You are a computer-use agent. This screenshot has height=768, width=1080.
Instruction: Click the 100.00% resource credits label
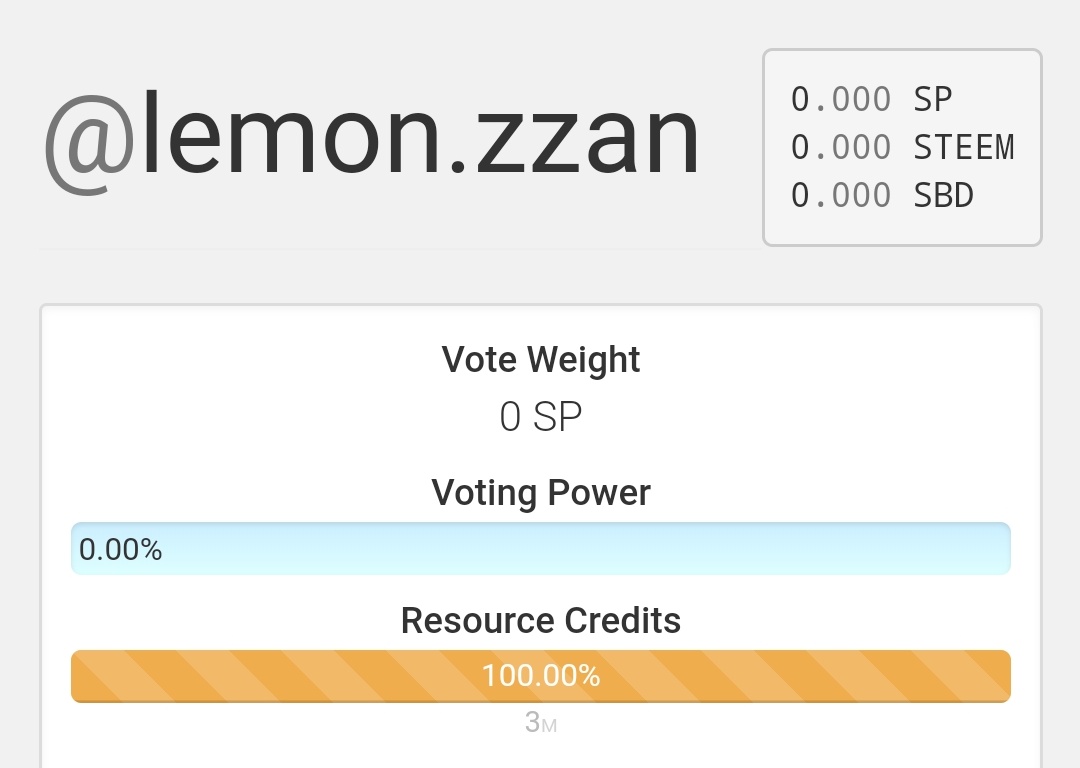pyautogui.click(x=541, y=676)
